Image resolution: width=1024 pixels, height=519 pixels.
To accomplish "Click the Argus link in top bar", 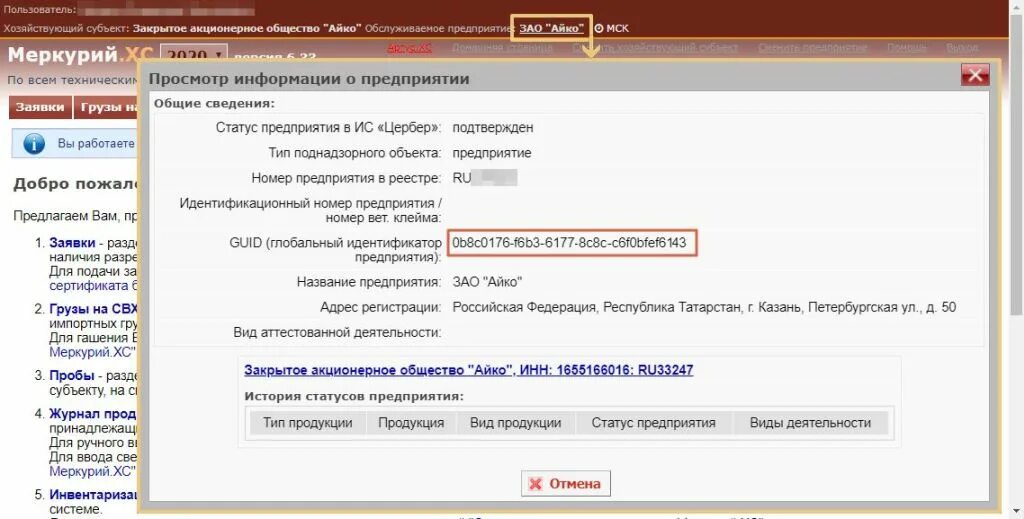I will [x=409, y=48].
